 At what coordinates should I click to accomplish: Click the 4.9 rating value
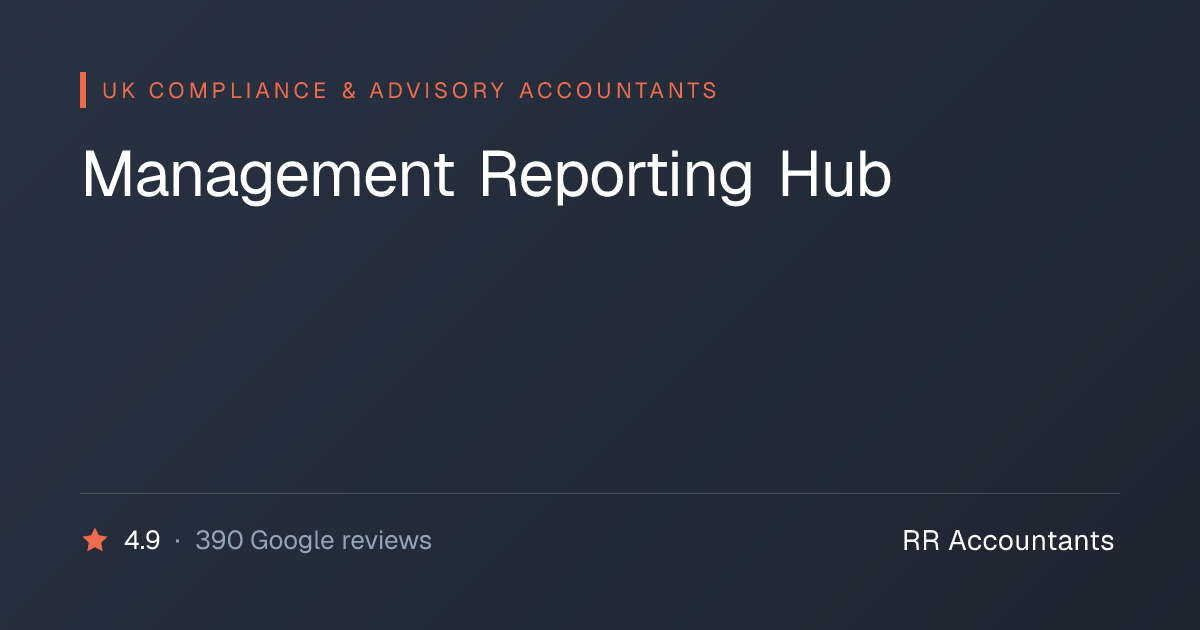point(142,541)
